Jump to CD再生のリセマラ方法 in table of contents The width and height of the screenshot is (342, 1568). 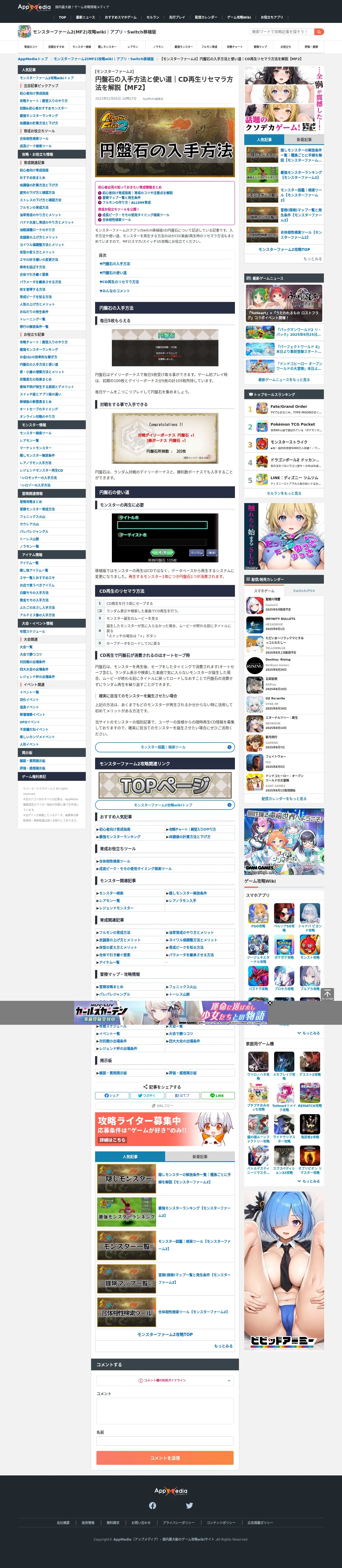(120, 282)
